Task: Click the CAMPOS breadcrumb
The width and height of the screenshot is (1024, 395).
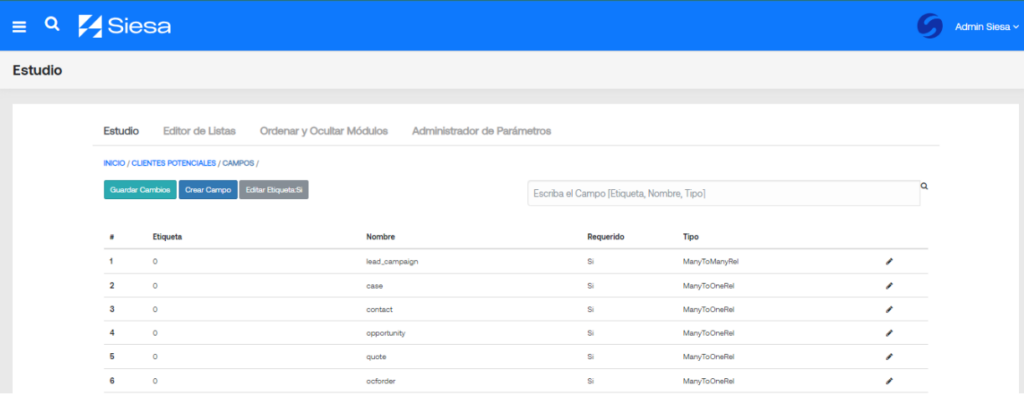Action: (238, 163)
